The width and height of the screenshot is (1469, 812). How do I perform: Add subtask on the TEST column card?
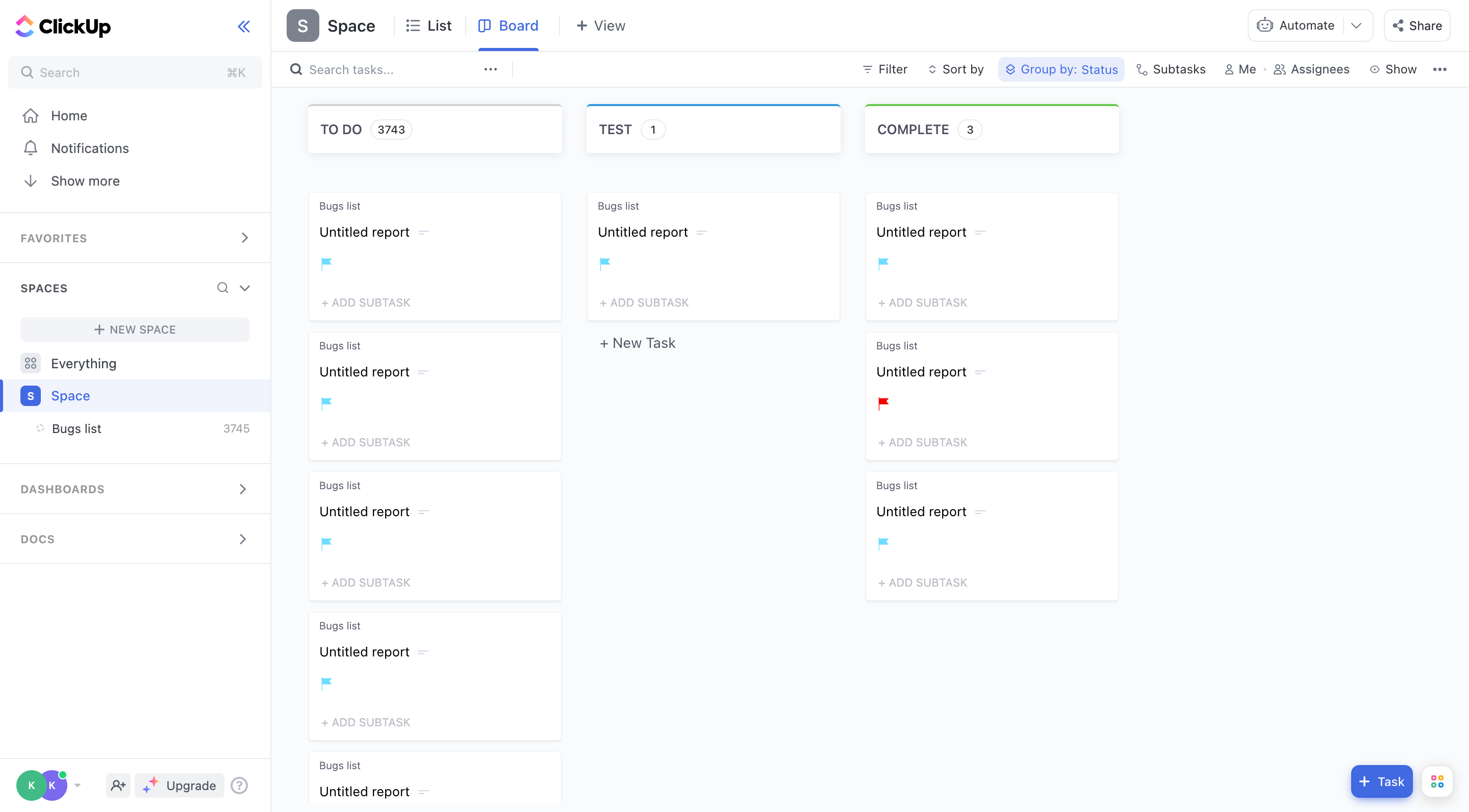point(644,303)
